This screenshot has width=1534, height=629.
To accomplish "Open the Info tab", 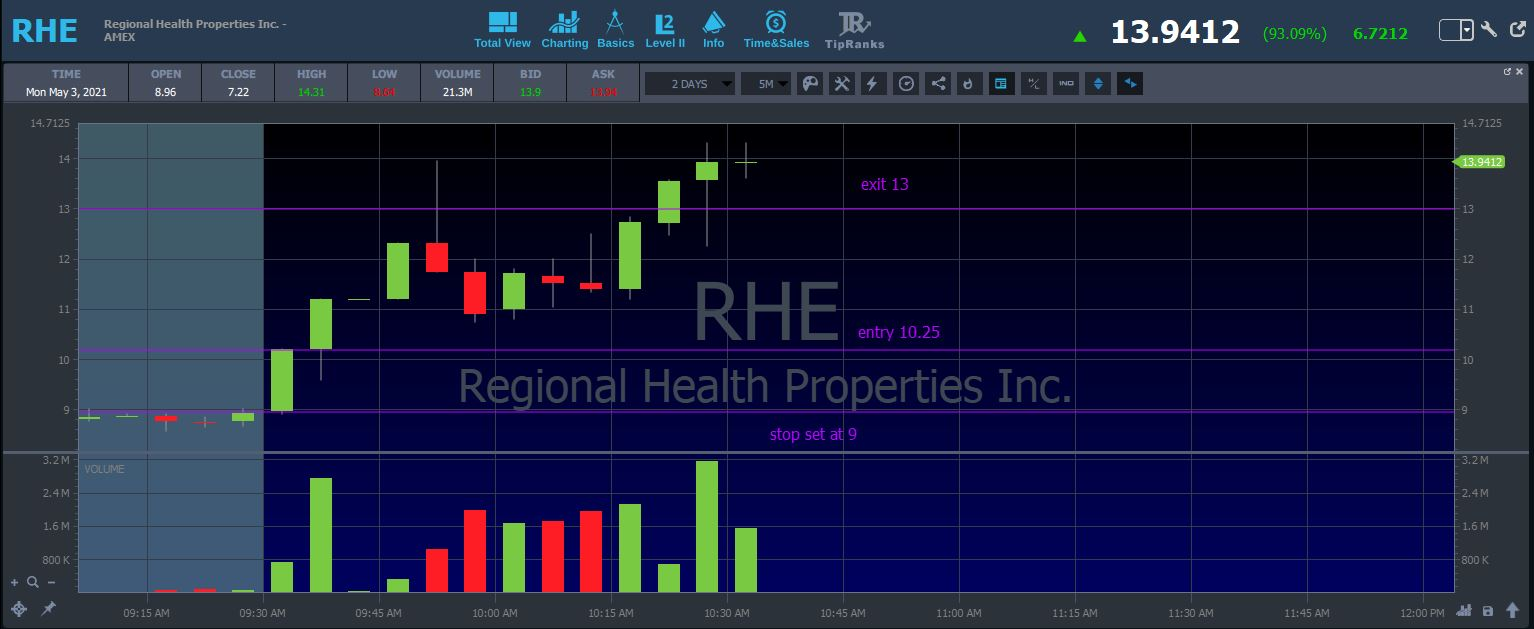I will 713,30.
